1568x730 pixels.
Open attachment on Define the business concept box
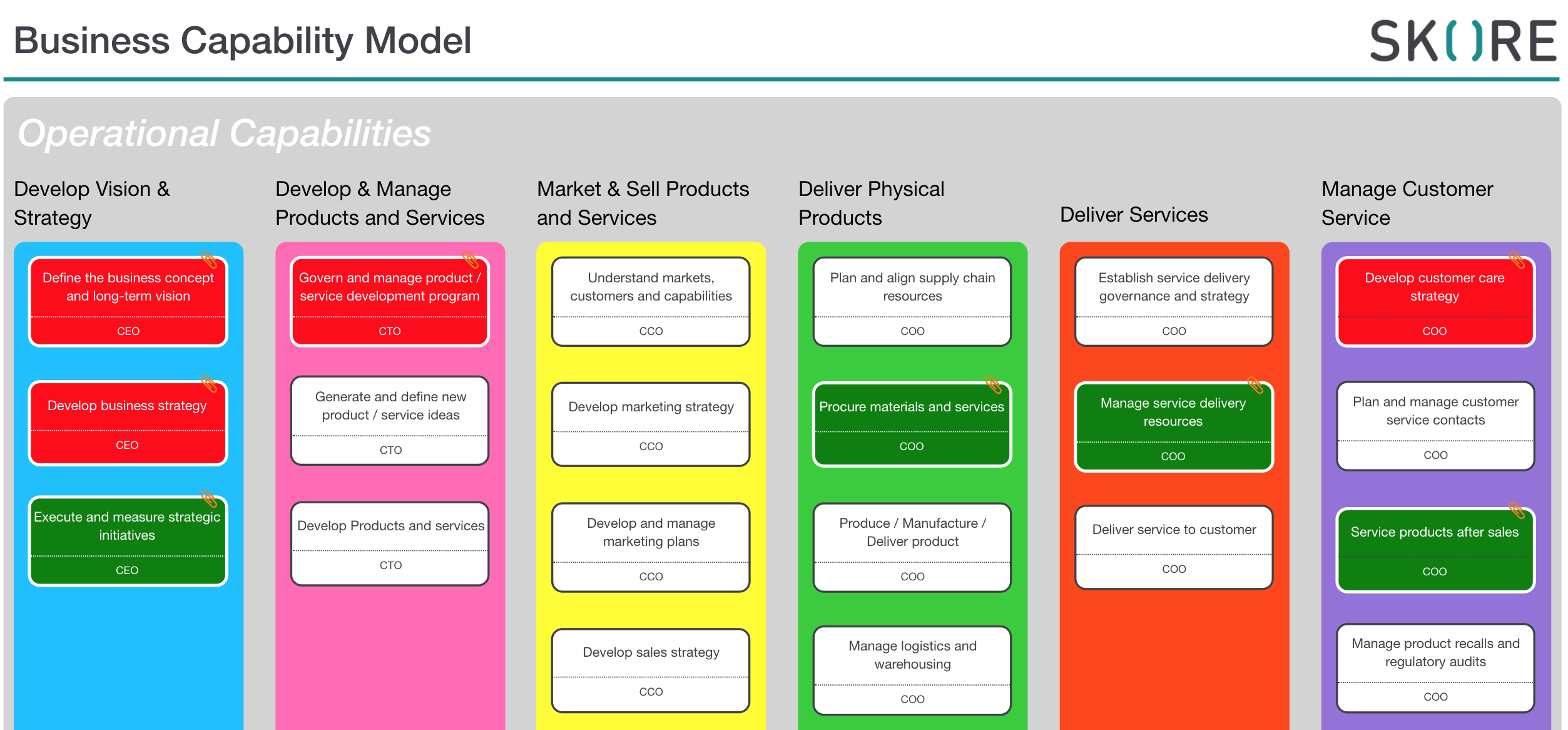(x=209, y=260)
